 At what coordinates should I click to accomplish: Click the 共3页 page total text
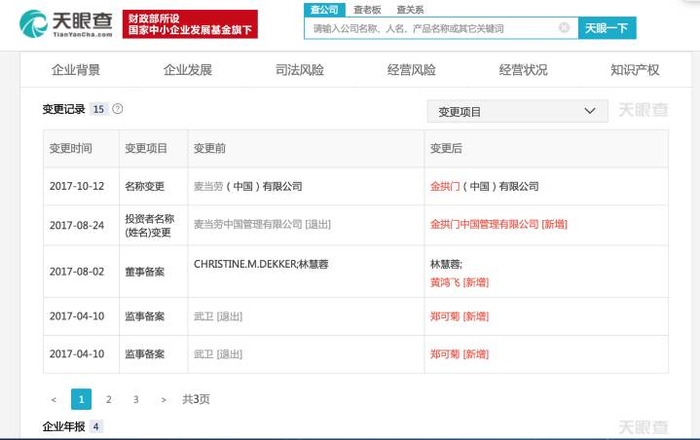pyautogui.click(x=196, y=399)
